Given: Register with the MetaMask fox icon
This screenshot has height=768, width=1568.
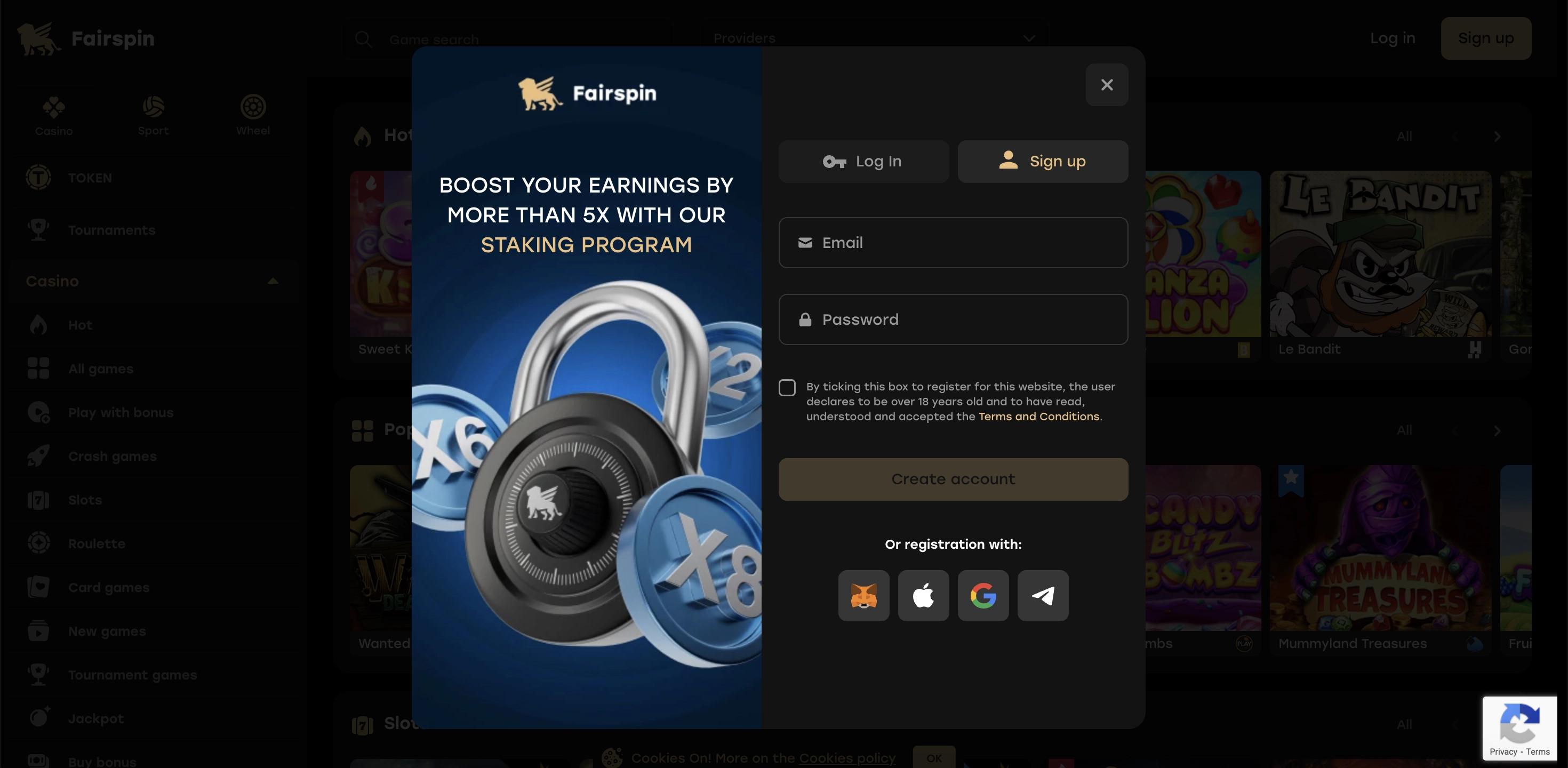Looking at the screenshot, I should 863,595.
